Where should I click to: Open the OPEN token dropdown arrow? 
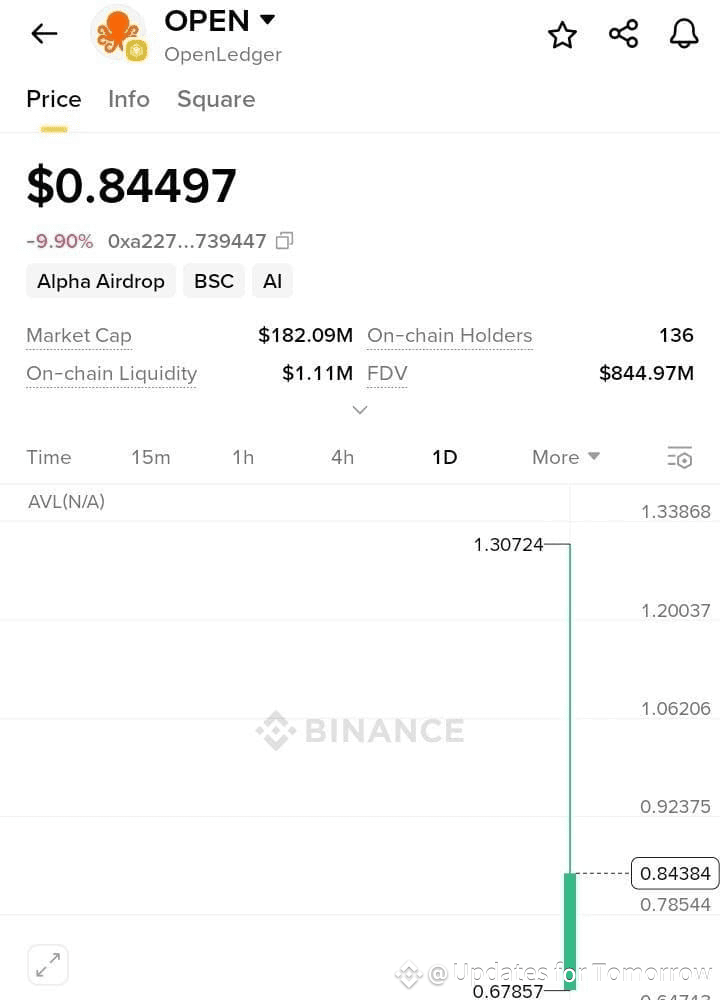tap(268, 20)
